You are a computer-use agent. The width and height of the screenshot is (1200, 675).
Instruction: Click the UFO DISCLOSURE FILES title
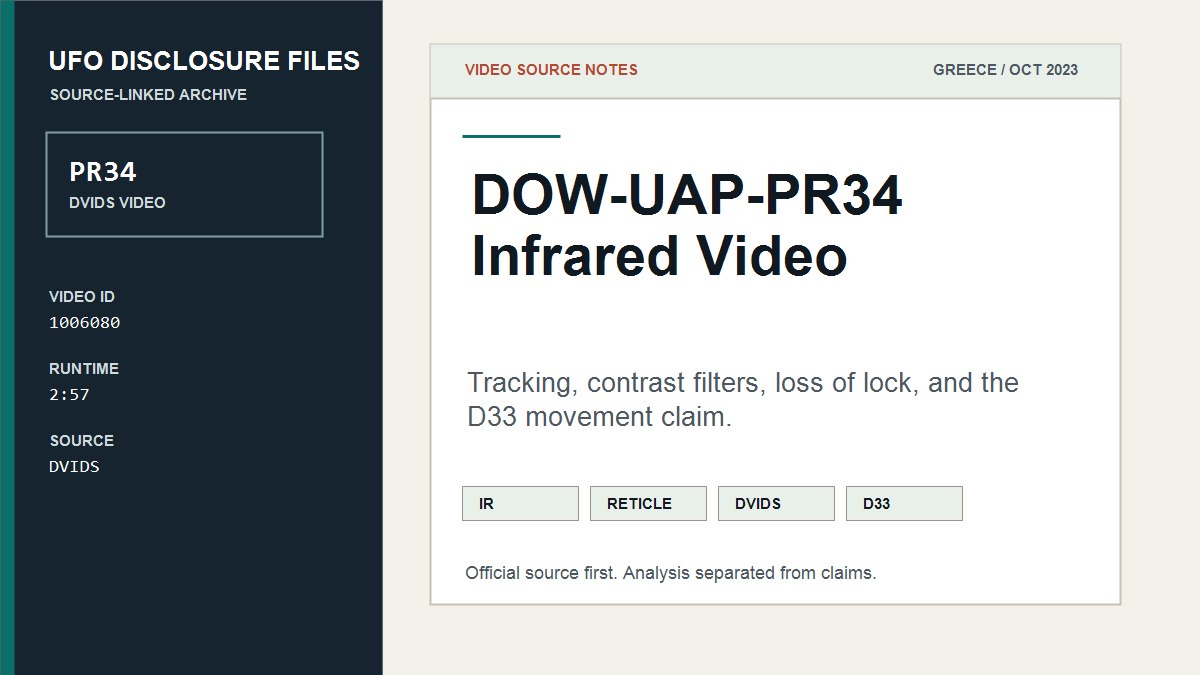pos(204,61)
